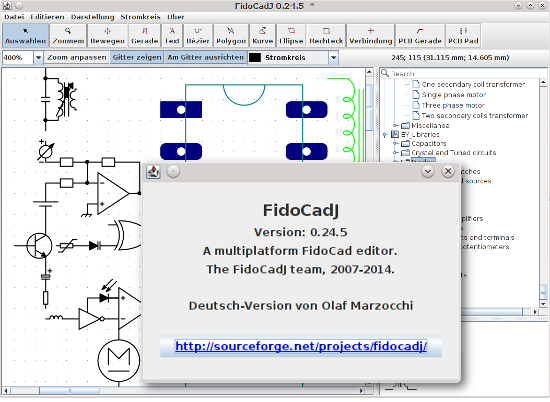Viewport: 550px width, 402px height.
Task: Open the Editieren menu
Action: pos(47,17)
